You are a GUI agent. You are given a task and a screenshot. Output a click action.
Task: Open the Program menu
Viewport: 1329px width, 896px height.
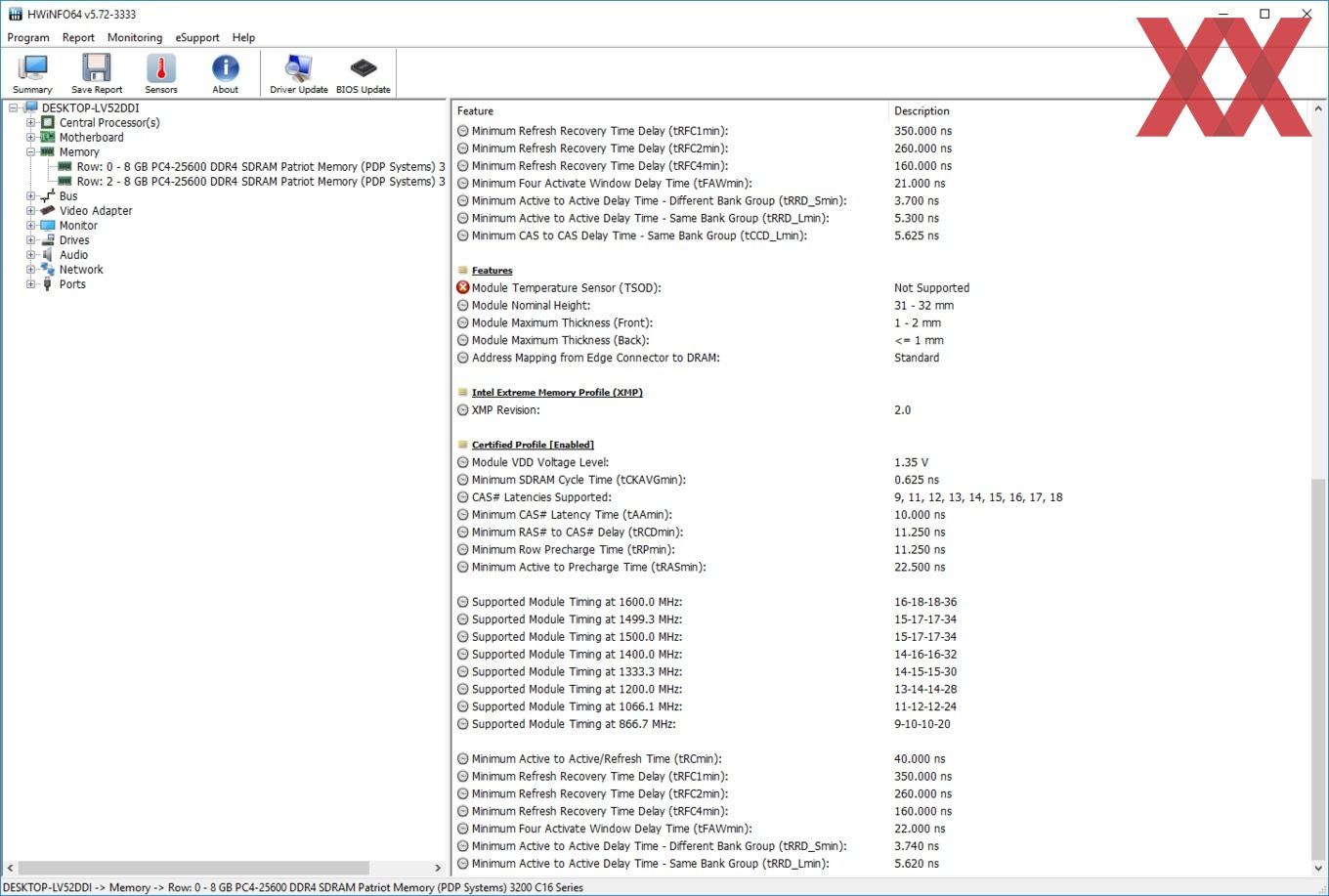pos(28,37)
